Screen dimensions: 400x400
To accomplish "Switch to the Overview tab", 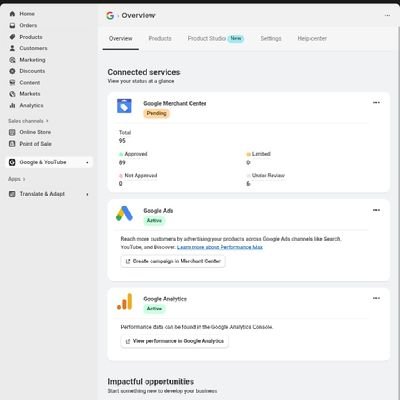I will (x=121, y=39).
